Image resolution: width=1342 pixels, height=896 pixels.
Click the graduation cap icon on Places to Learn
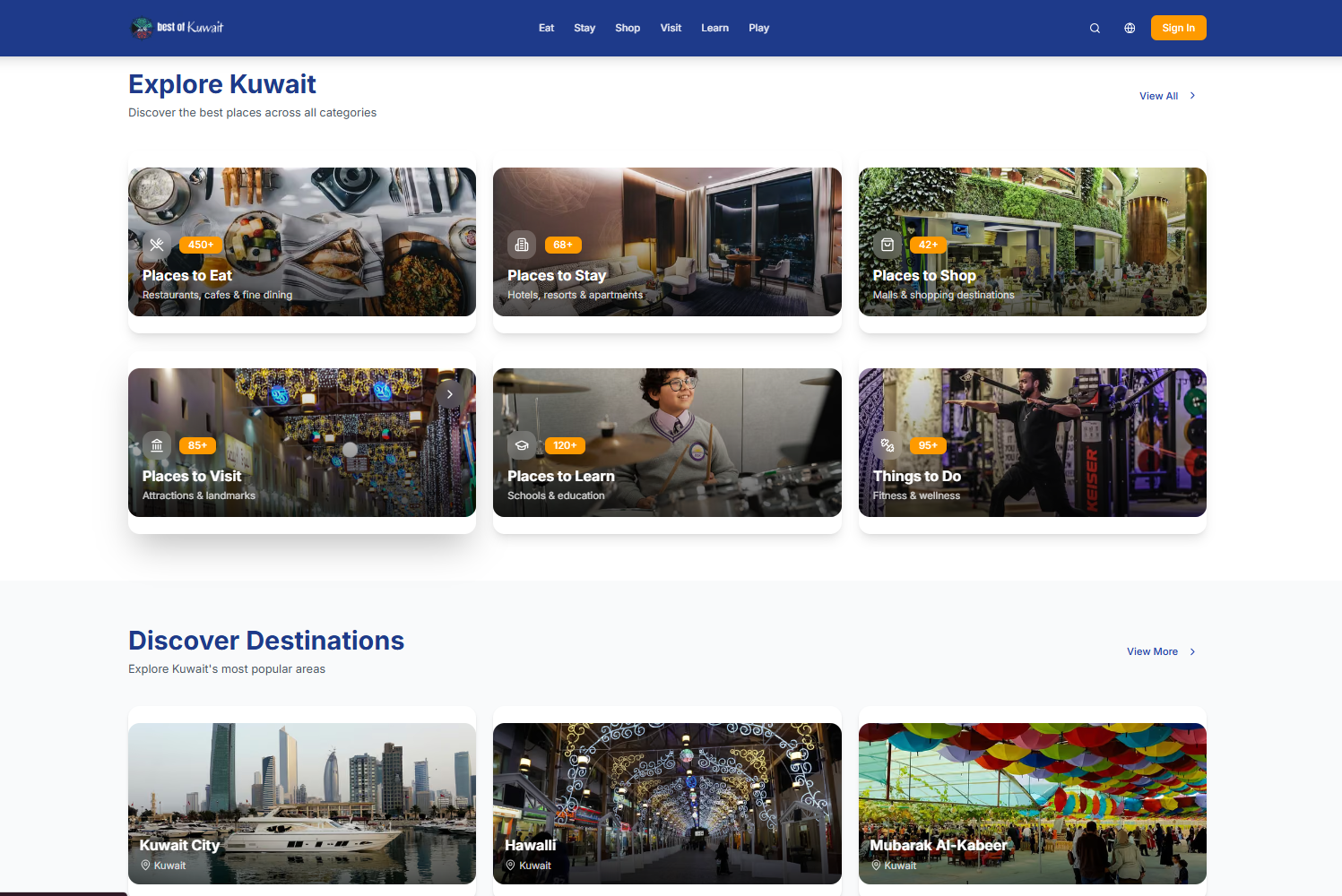(522, 445)
